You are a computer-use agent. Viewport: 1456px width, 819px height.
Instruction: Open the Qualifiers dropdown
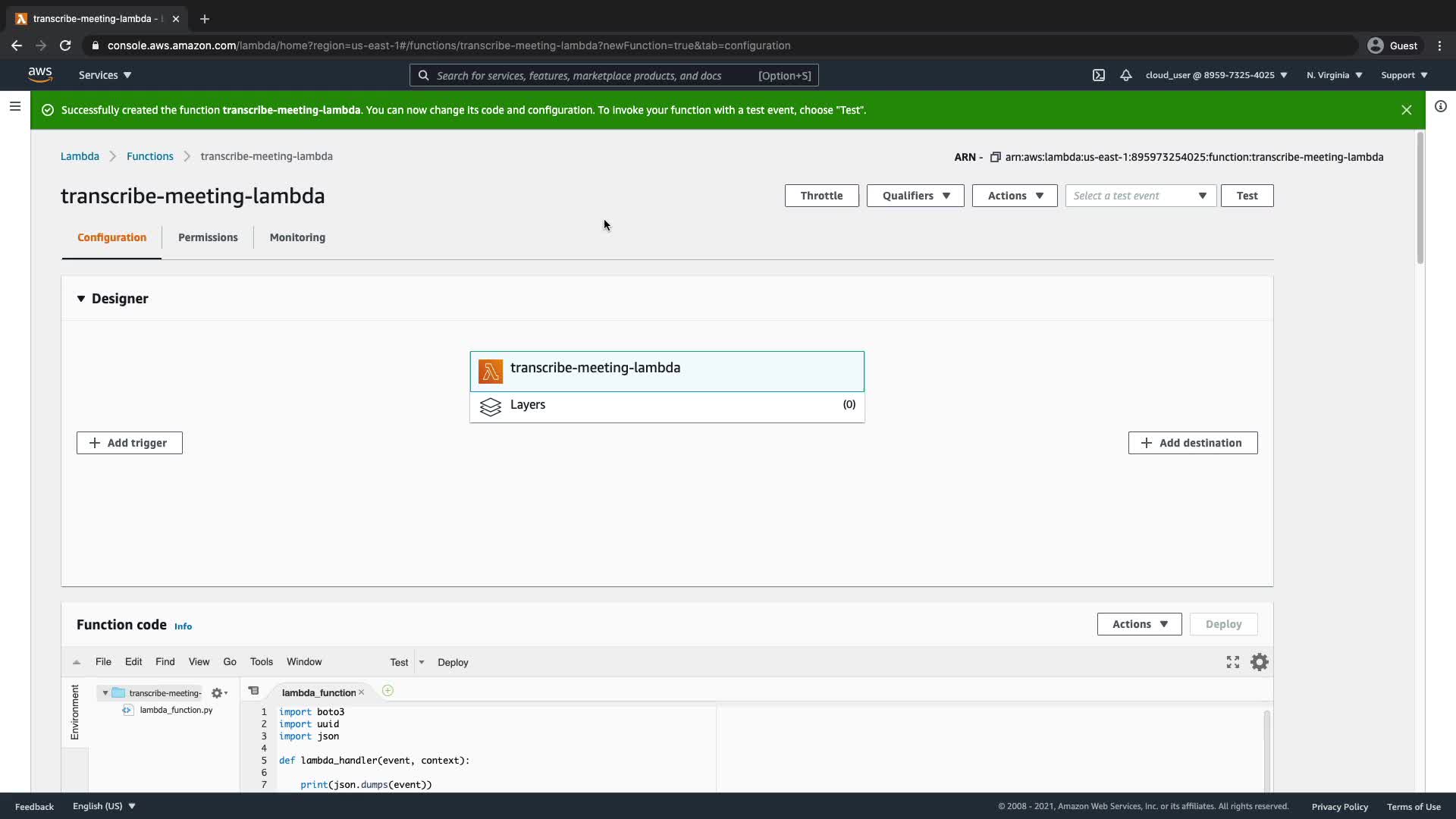pos(915,196)
